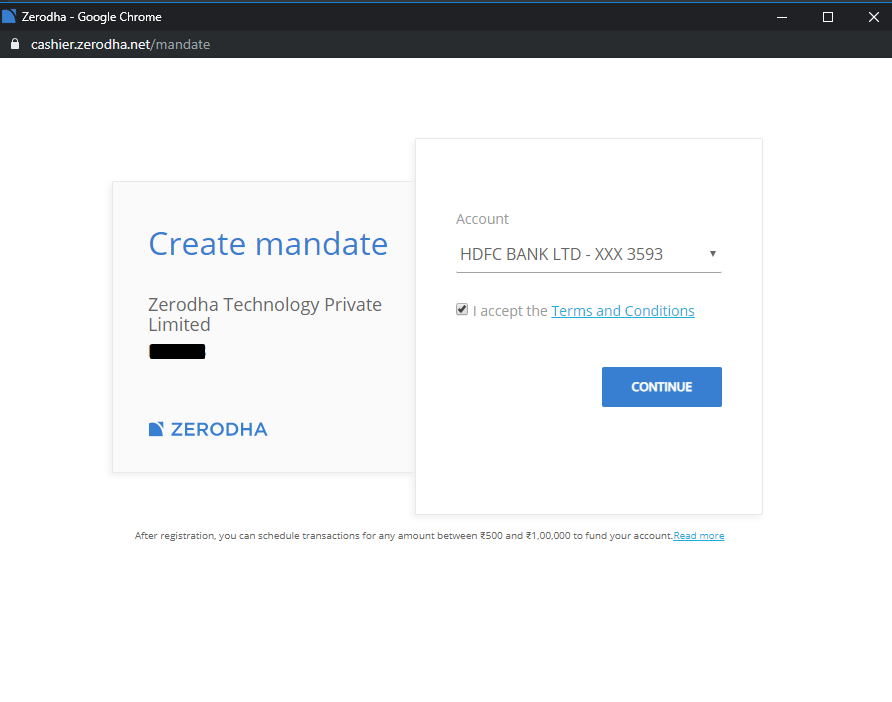Click the cashier.zerodha.net/mandate URL
892x702 pixels.
[121, 44]
